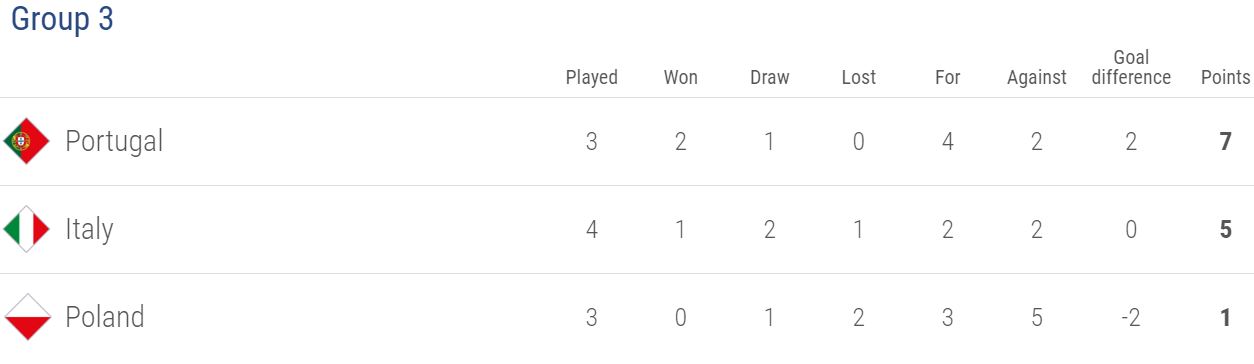Select Poland's goals against value 5
This screenshot has width=1254, height=364.
pyautogui.click(x=1037, y=318)
